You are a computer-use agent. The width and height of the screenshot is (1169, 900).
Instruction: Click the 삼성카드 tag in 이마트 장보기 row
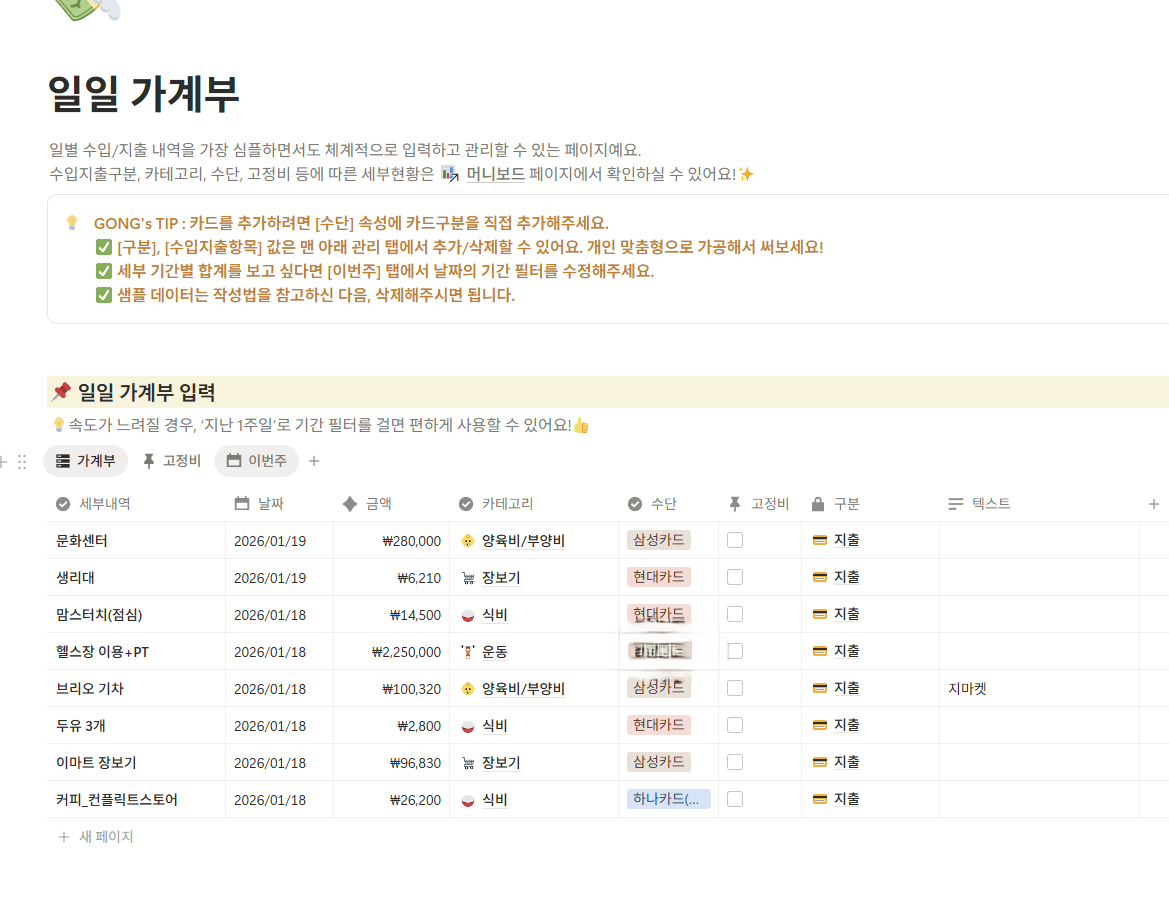click(x=658, y=761)
